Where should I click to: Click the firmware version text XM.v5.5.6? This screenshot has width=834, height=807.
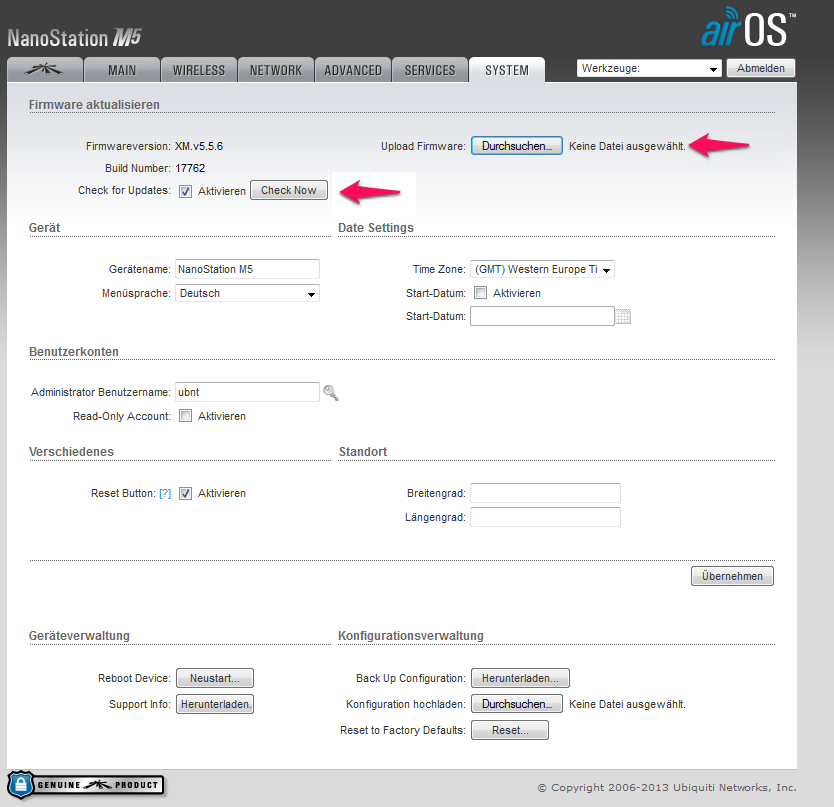point(199,146)
